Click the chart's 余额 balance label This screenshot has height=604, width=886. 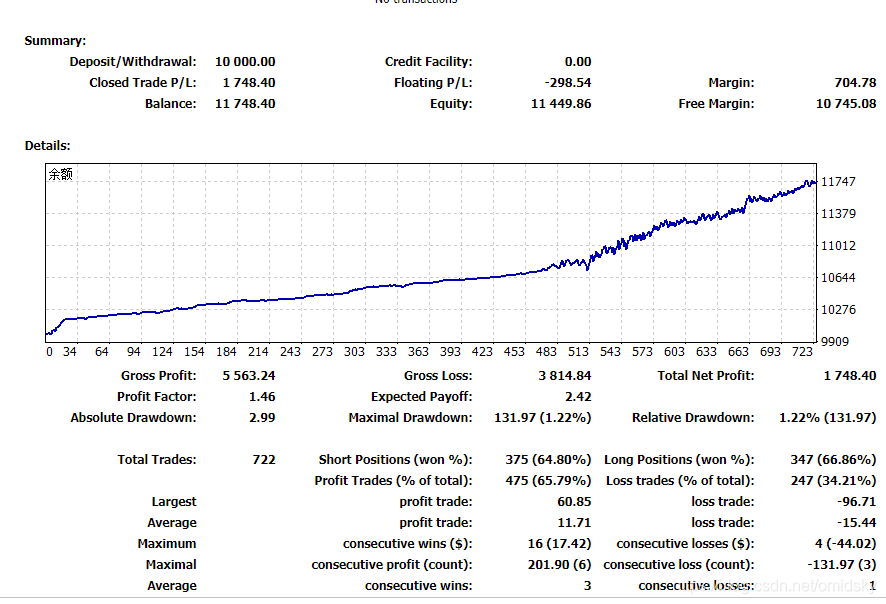click(x=60, y=174)
